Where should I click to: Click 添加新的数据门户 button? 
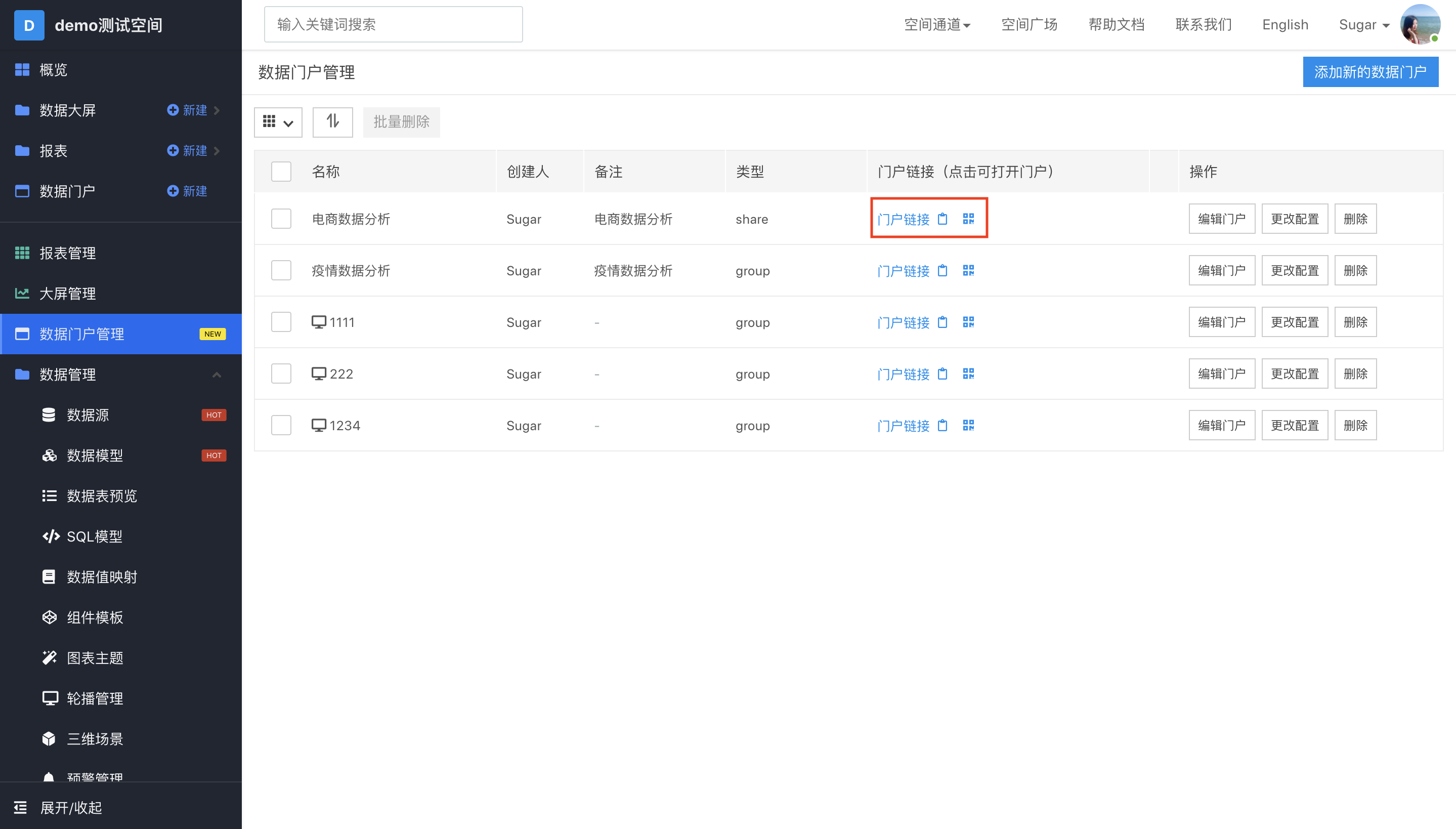coord(1370,72)
